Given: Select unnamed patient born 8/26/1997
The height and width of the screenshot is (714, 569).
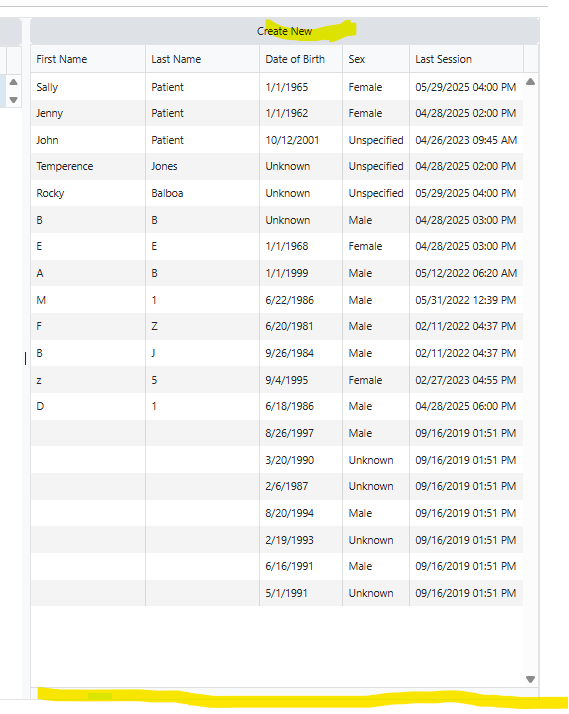Looking at the screenshot, I should pyautogui.click(x=277, y=433).
